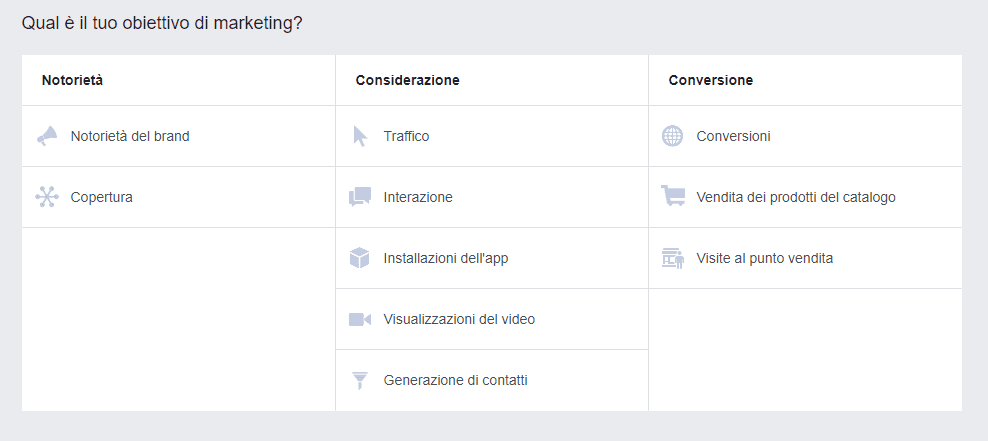Click the globe icon beside Conversioni
This screenshot has height=441, width=988.
[672, 136]
